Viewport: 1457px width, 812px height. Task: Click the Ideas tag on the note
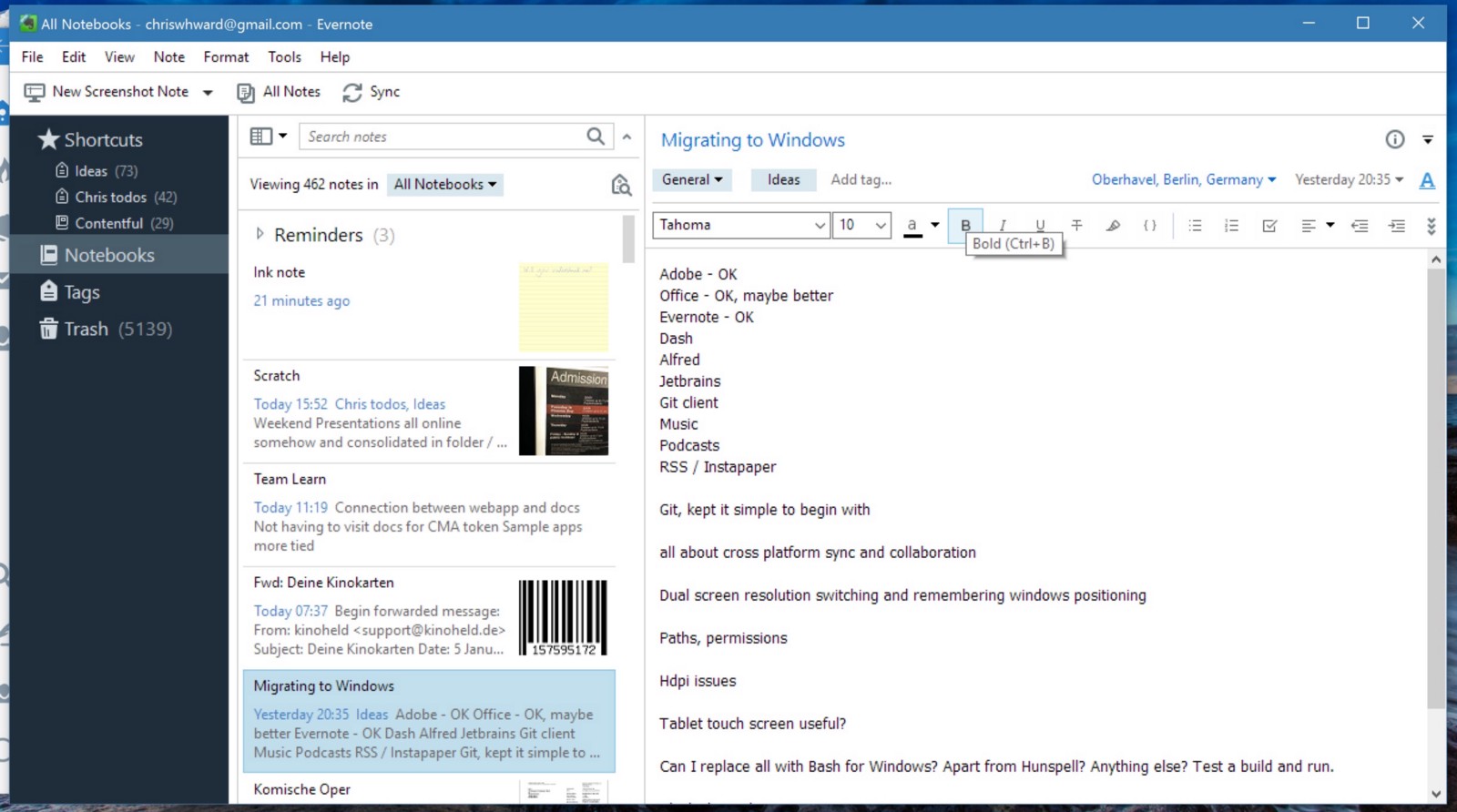(783, 179)
